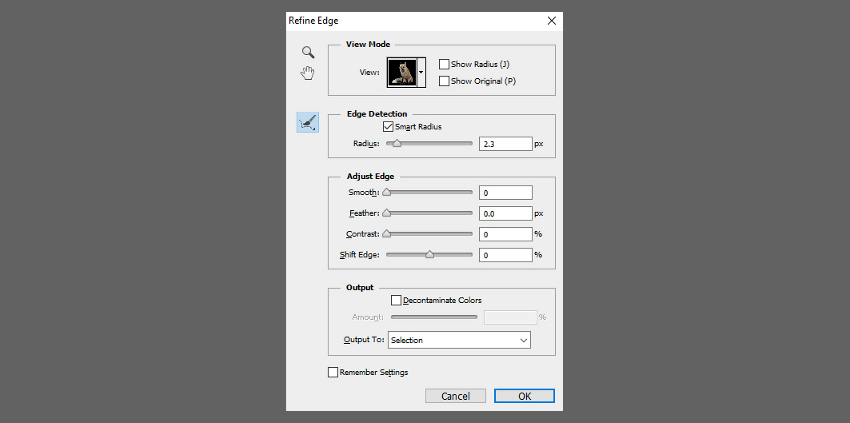850x423 pixels.
Task: Open the View mode dropdown arrow
Action: click(421, 72)
